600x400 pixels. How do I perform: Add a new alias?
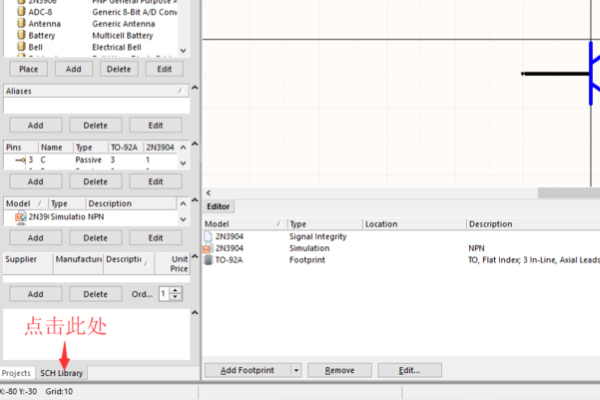coord(36,125)
